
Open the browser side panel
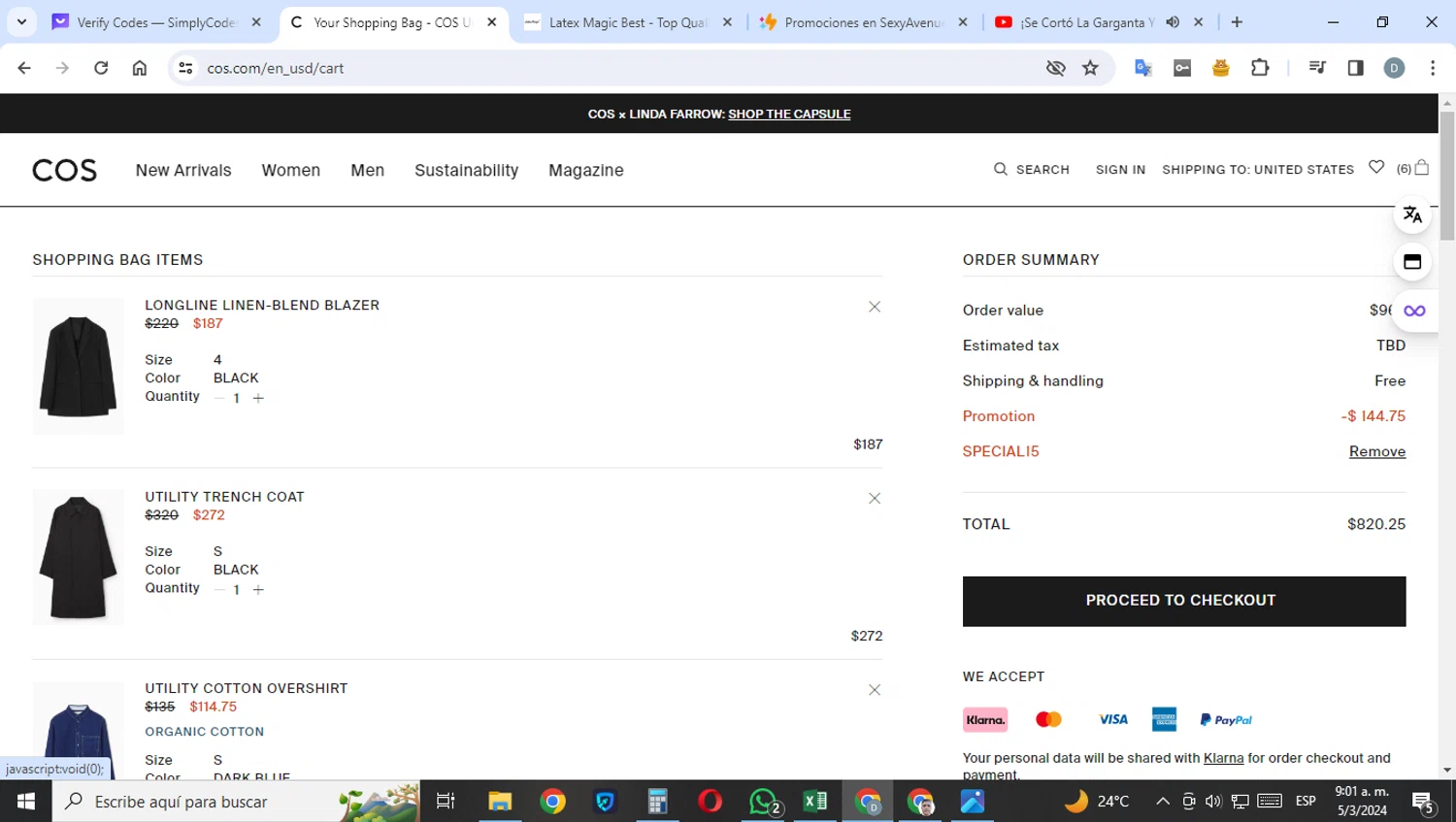[x=1356, y=68]
